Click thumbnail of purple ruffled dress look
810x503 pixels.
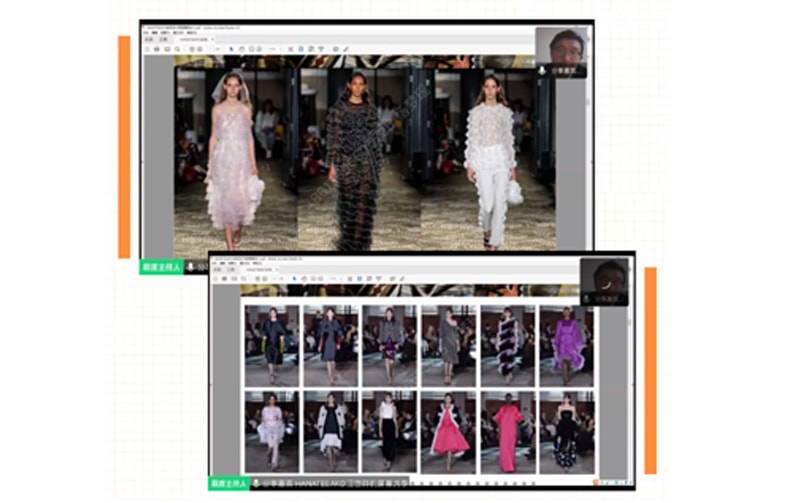567,346
